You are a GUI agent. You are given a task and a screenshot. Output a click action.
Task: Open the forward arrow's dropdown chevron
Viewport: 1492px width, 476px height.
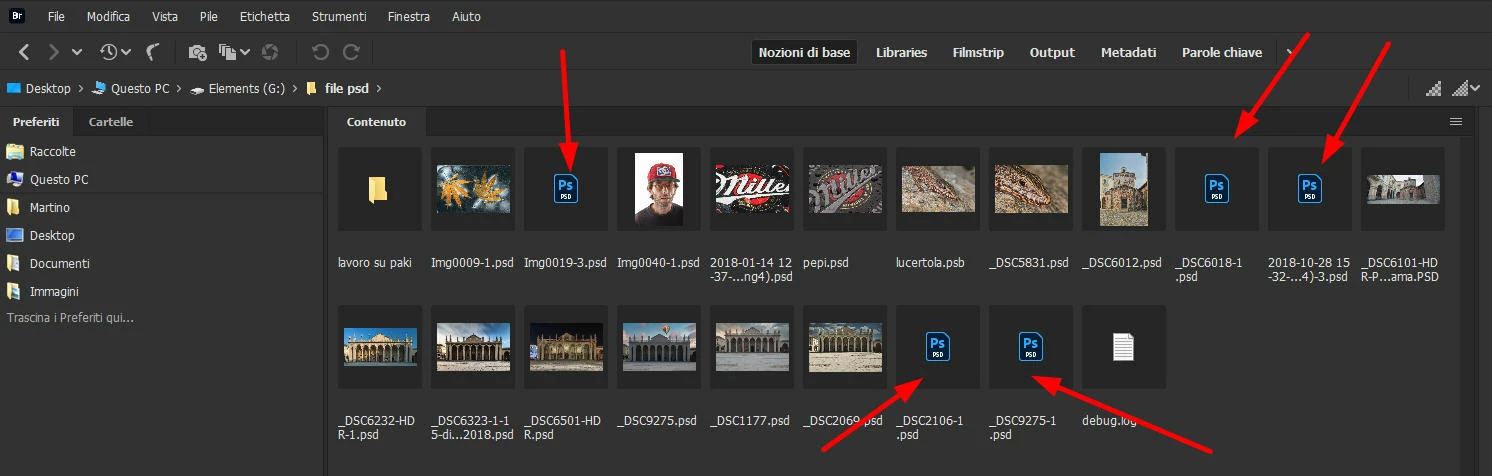click(79, 52)
